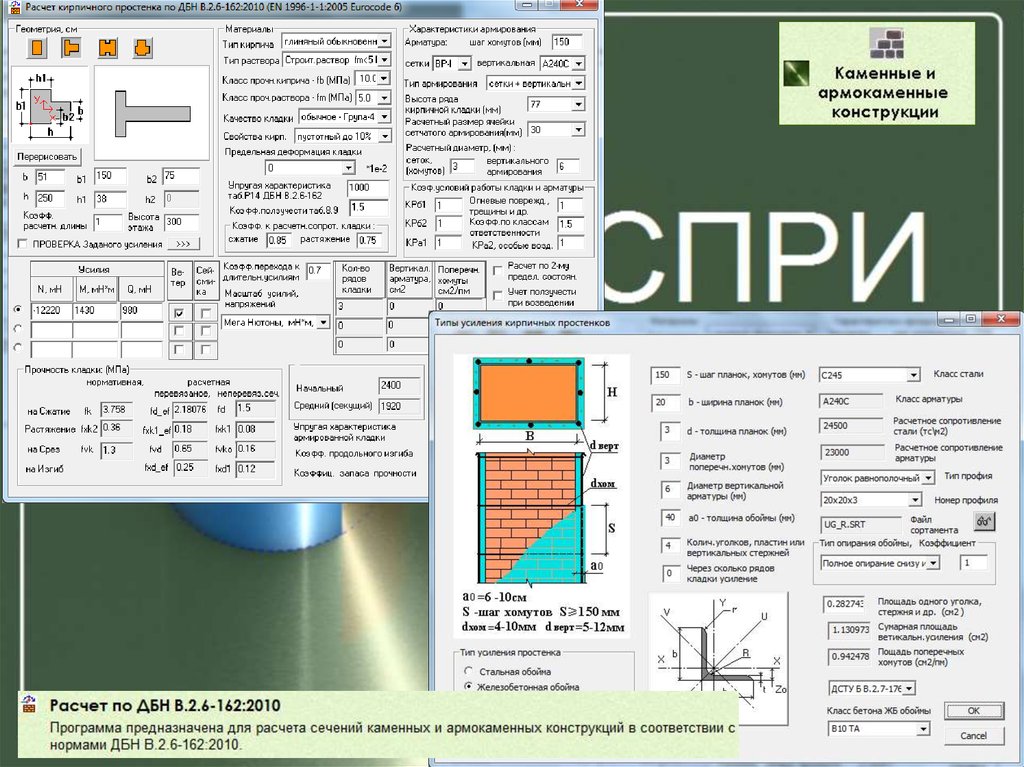Expand the Класс стали C245 dropdown

pyautogui.click(x=913, y=375)
